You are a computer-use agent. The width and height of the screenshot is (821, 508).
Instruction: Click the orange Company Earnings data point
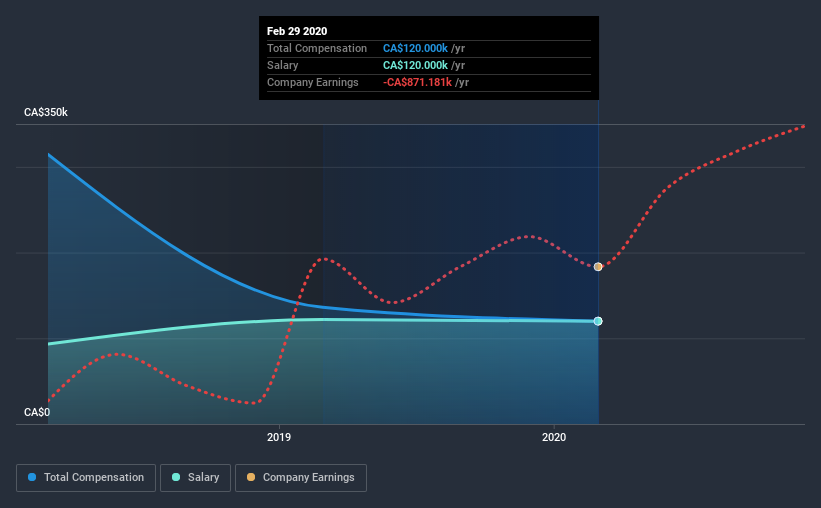(x=598, y=267)
